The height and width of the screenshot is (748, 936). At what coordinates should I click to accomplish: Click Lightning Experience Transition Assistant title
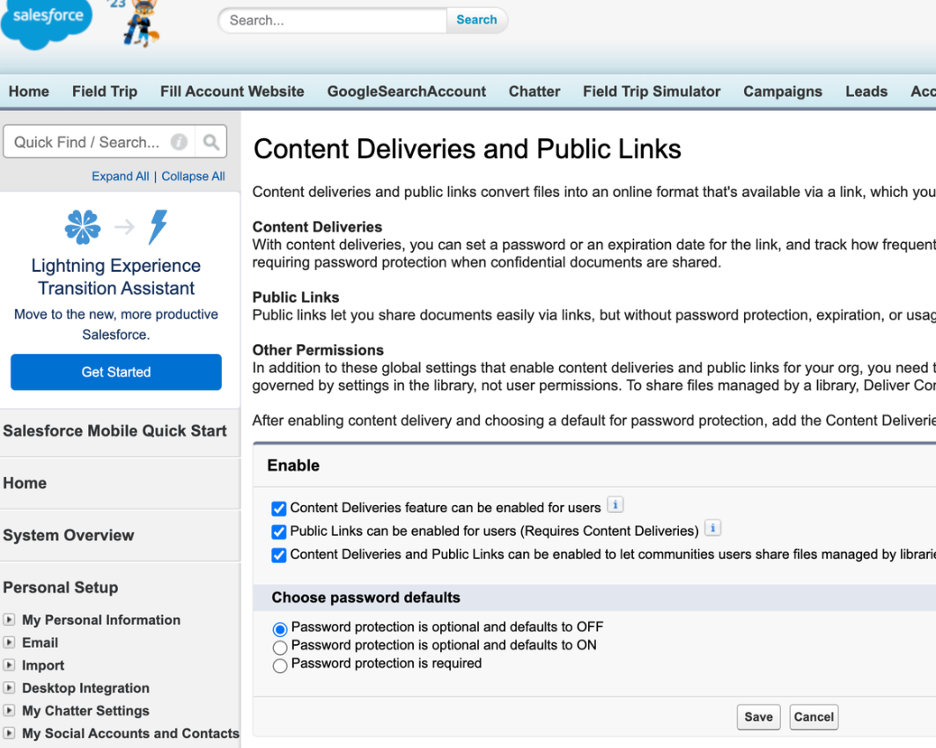point(116,277)
